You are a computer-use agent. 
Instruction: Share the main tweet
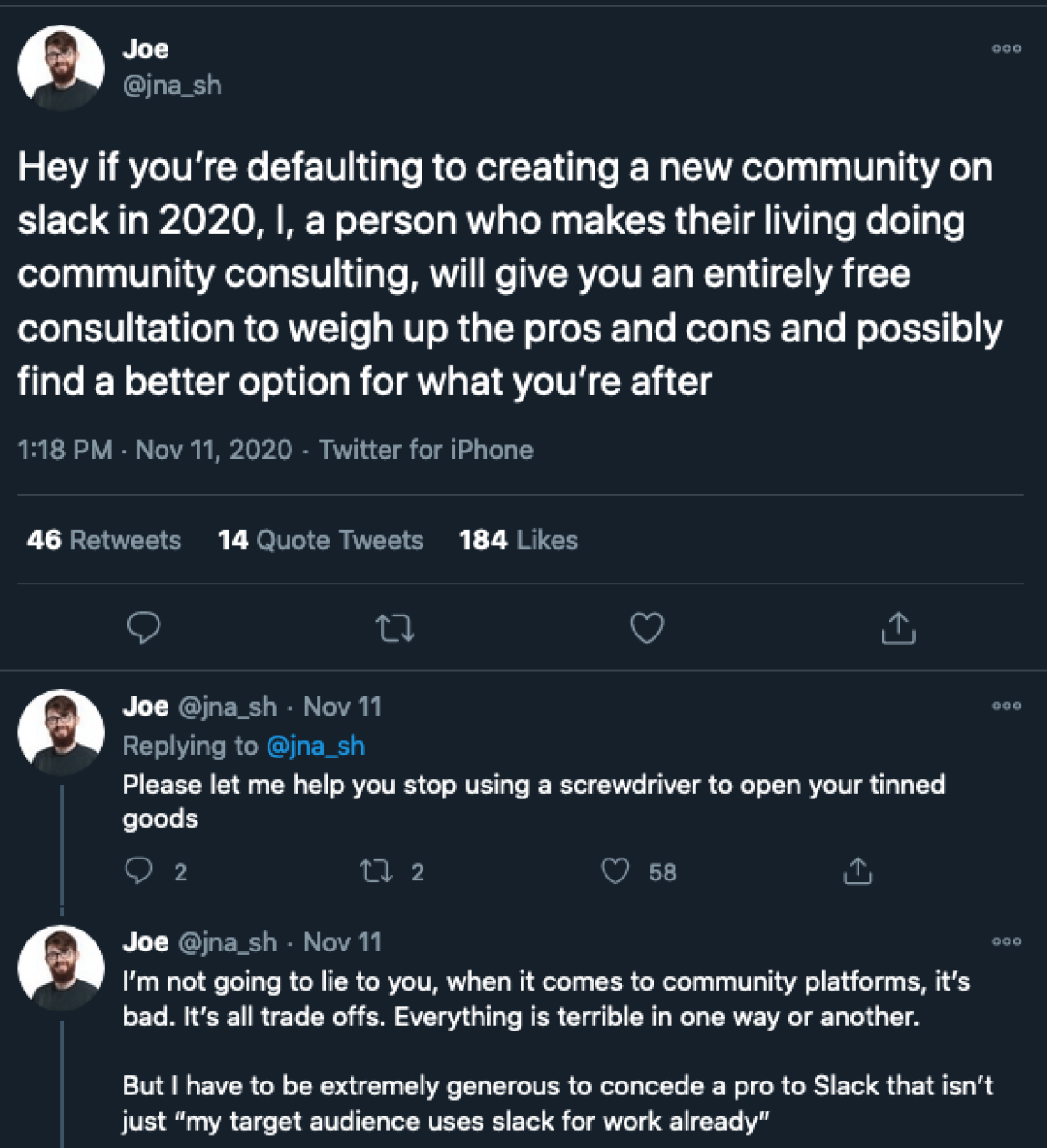(899, 628)
